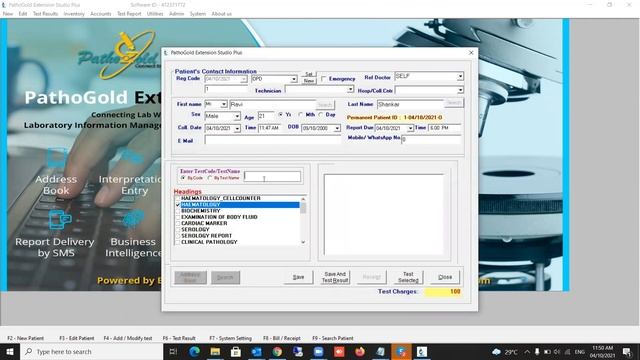This screenshot has height=360, width=640.
Task: Click the Last Name field containing Shankar
Action: click(410, 104)
